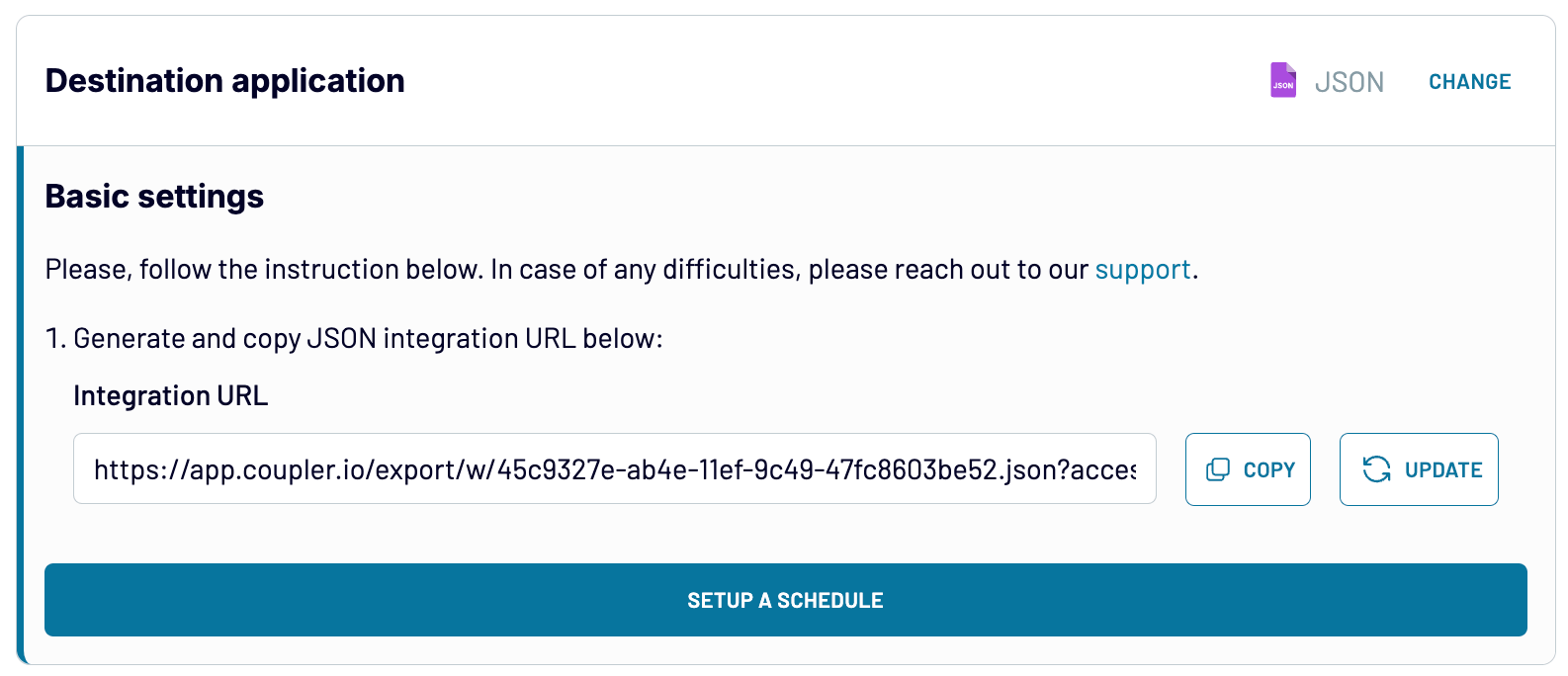Click the "https://" start of the URL

click(138, 470)
